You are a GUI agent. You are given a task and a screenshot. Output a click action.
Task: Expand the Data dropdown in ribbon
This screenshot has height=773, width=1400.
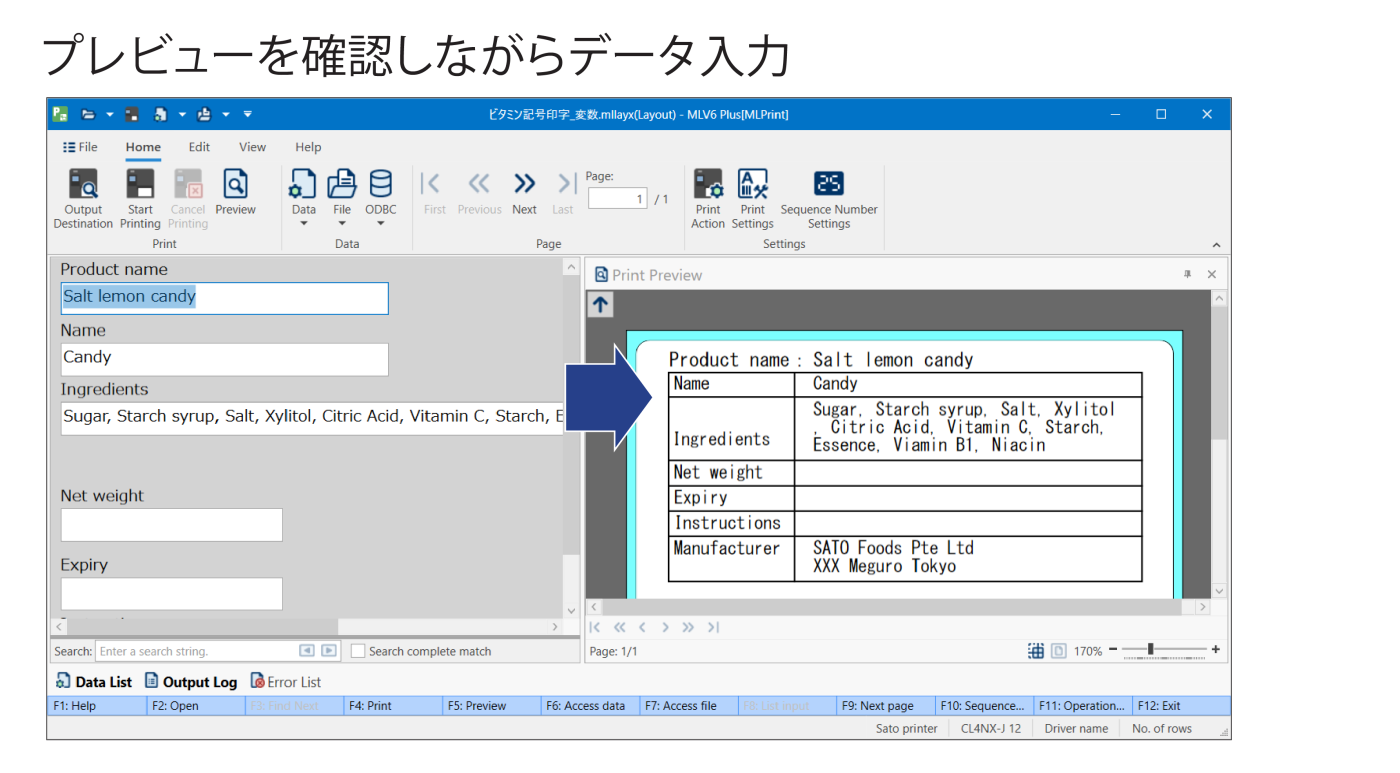(x=304, y=224)
